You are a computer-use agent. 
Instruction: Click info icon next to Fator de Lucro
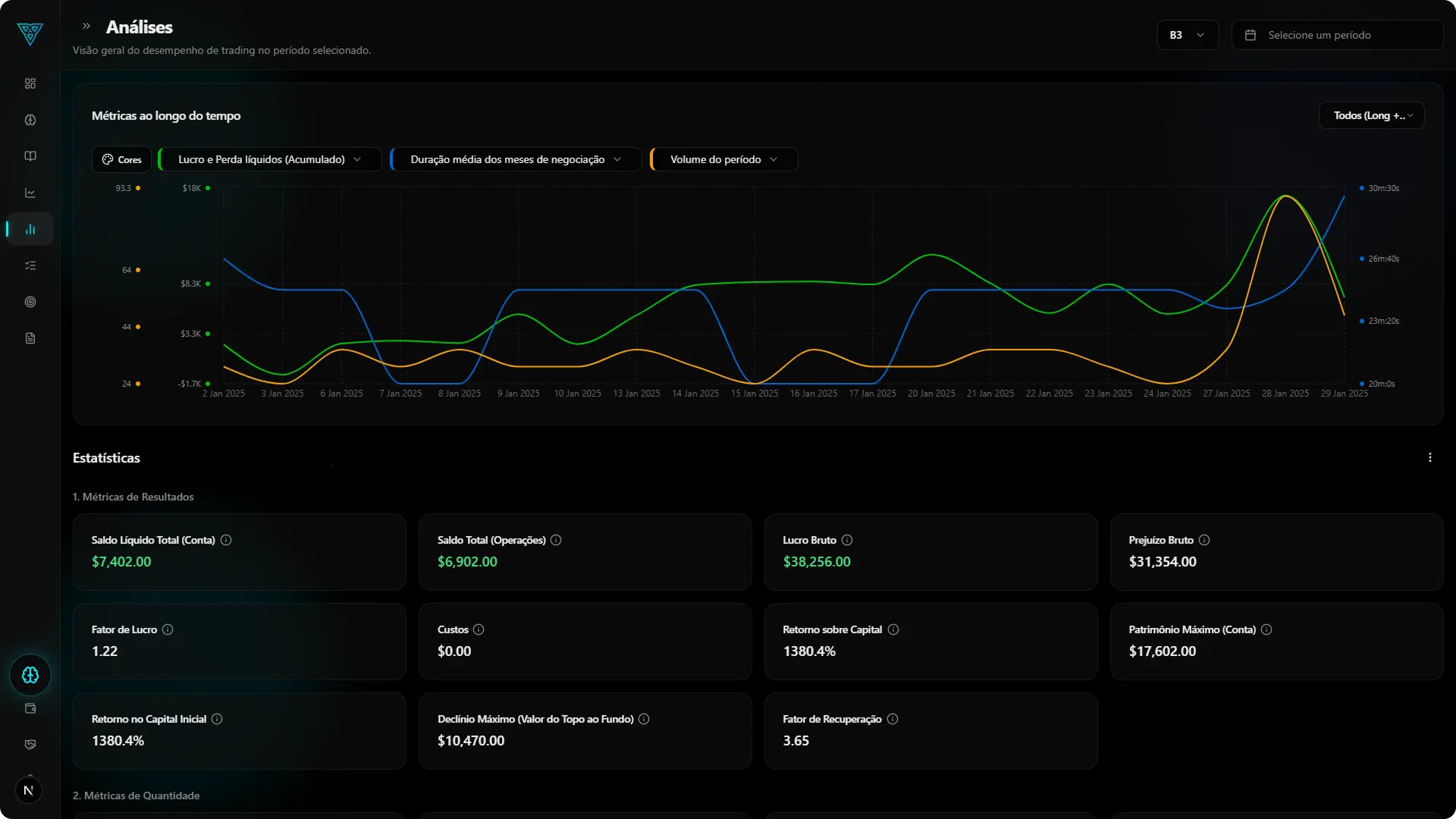(x=168, y=629)
